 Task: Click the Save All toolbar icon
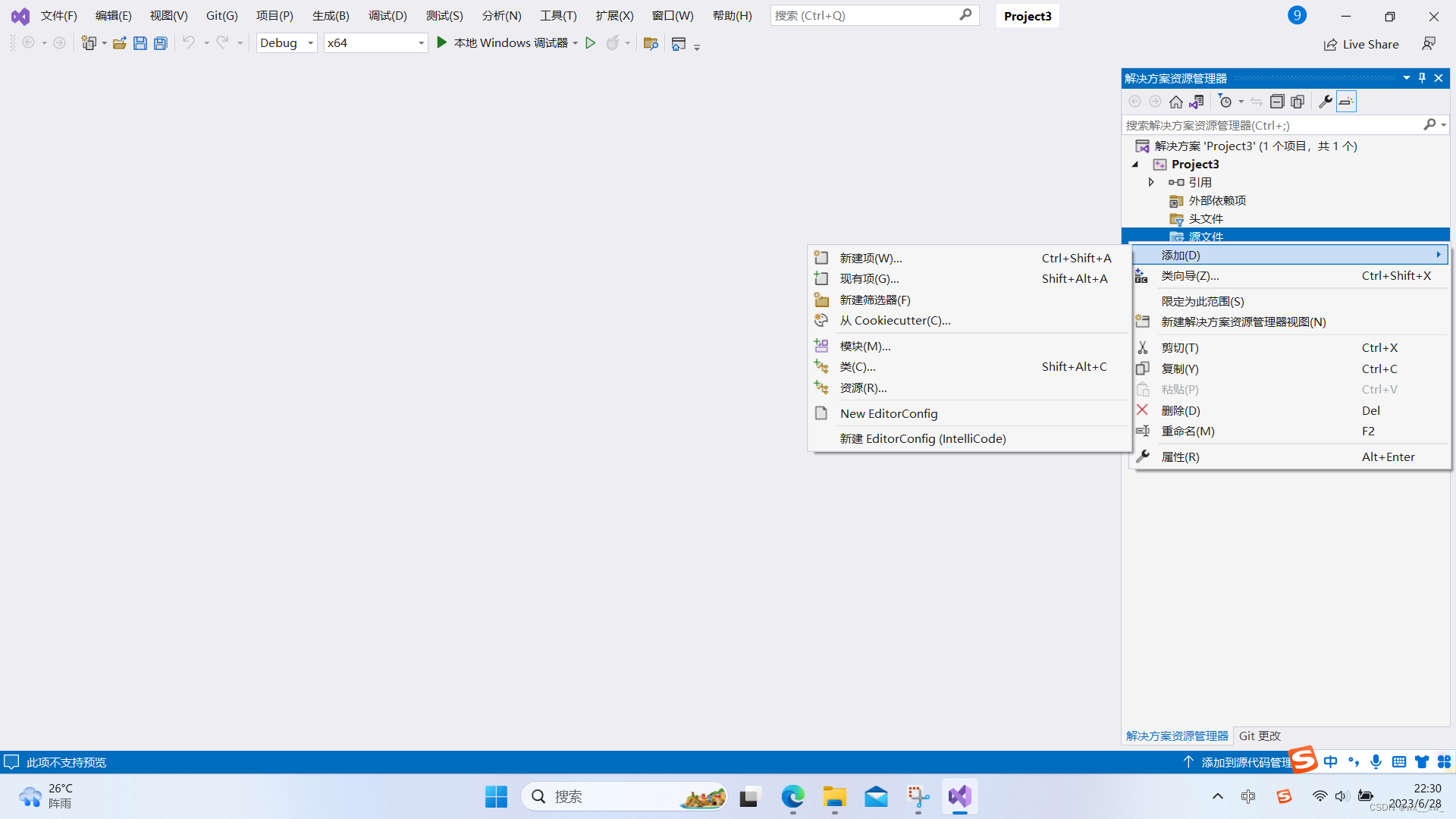(x=161, y=43)
